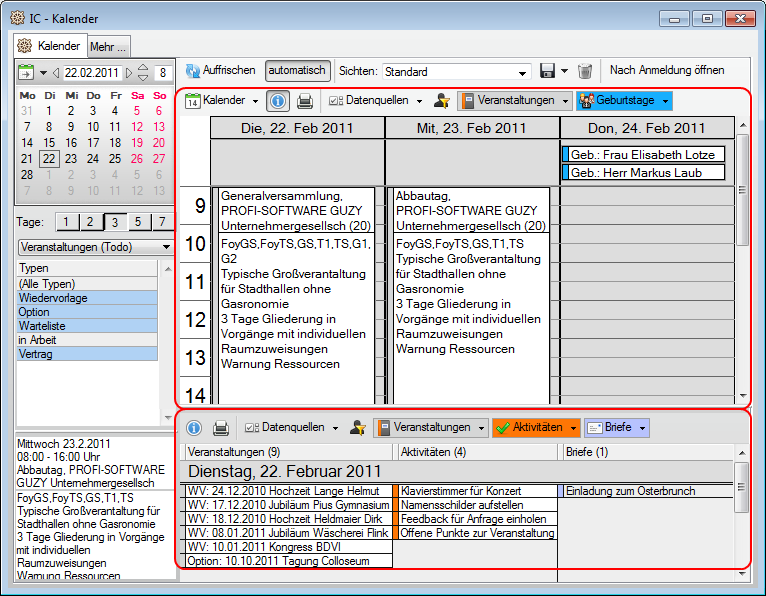Click the save view floppy disk icon
Screen dimensions: 766x596
(x=547, y=71)
